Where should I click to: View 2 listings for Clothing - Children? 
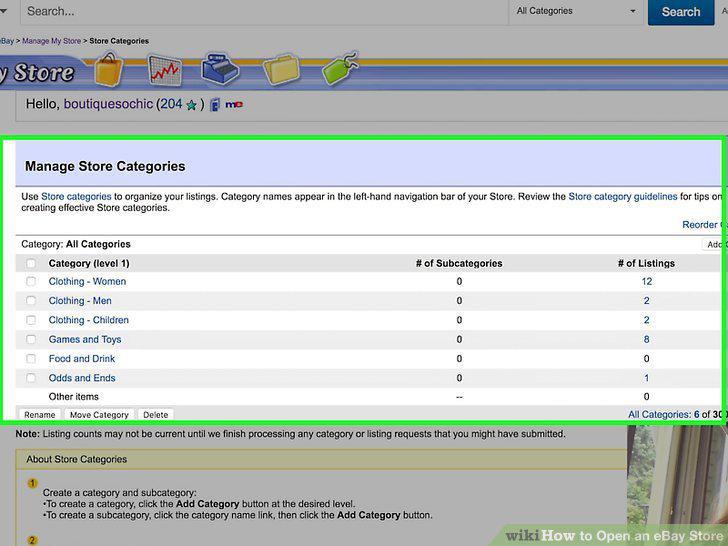coord(646,320)
